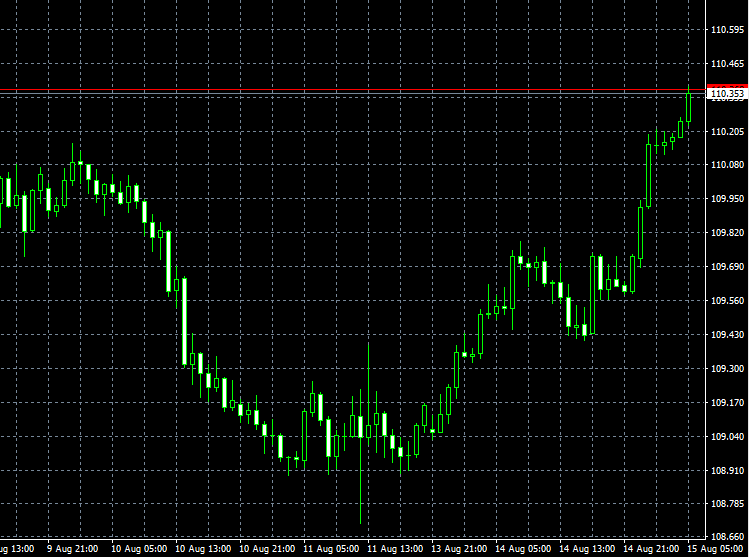Viewport: 749px width, 557px height.
Task: Click the 15 Aug 05:00 time label
Action: click(x=715, y=549)
